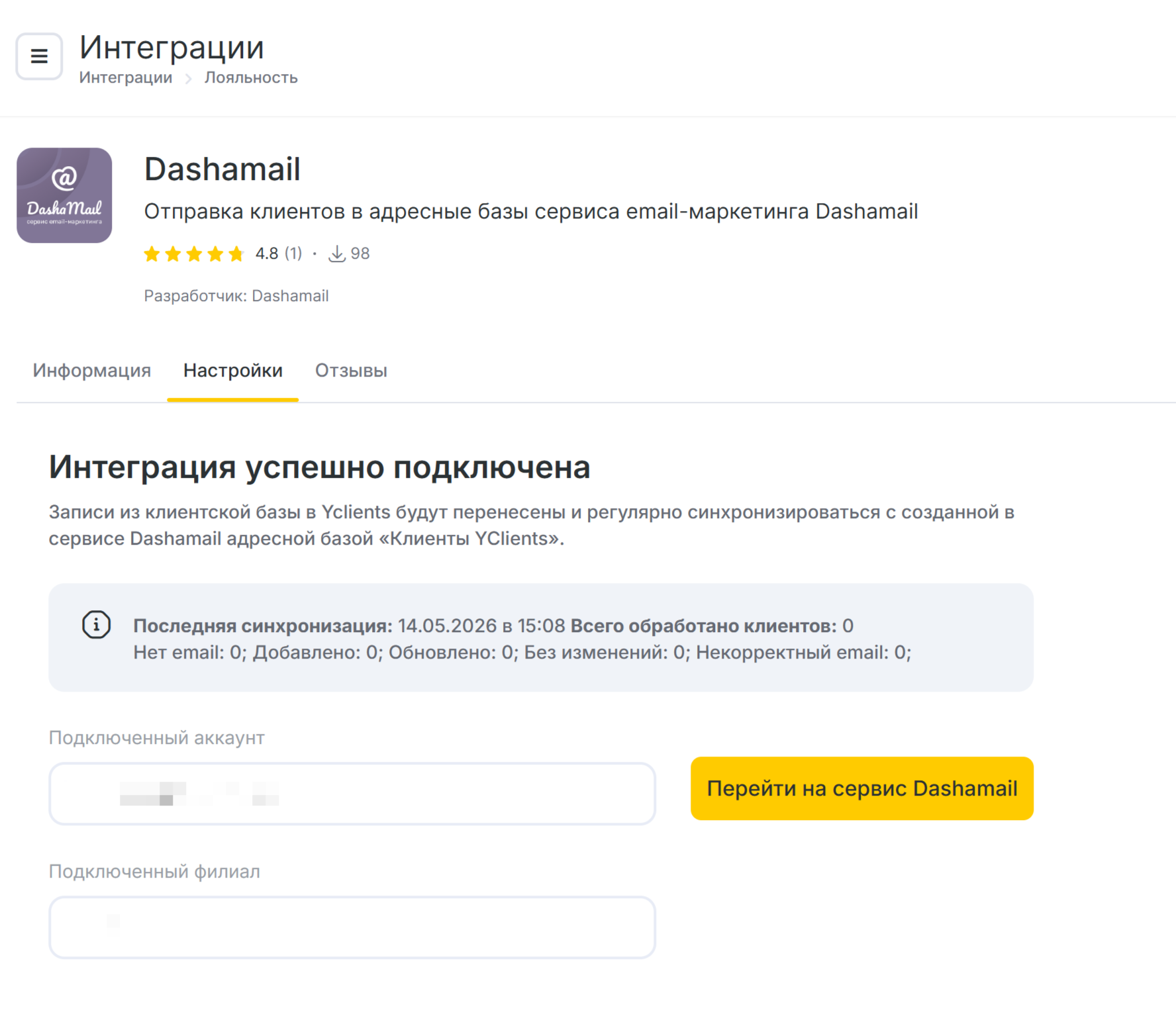Click the 4.8 rating value
This screenshot has width=1176, height=1020.
[x=267, y=254]
